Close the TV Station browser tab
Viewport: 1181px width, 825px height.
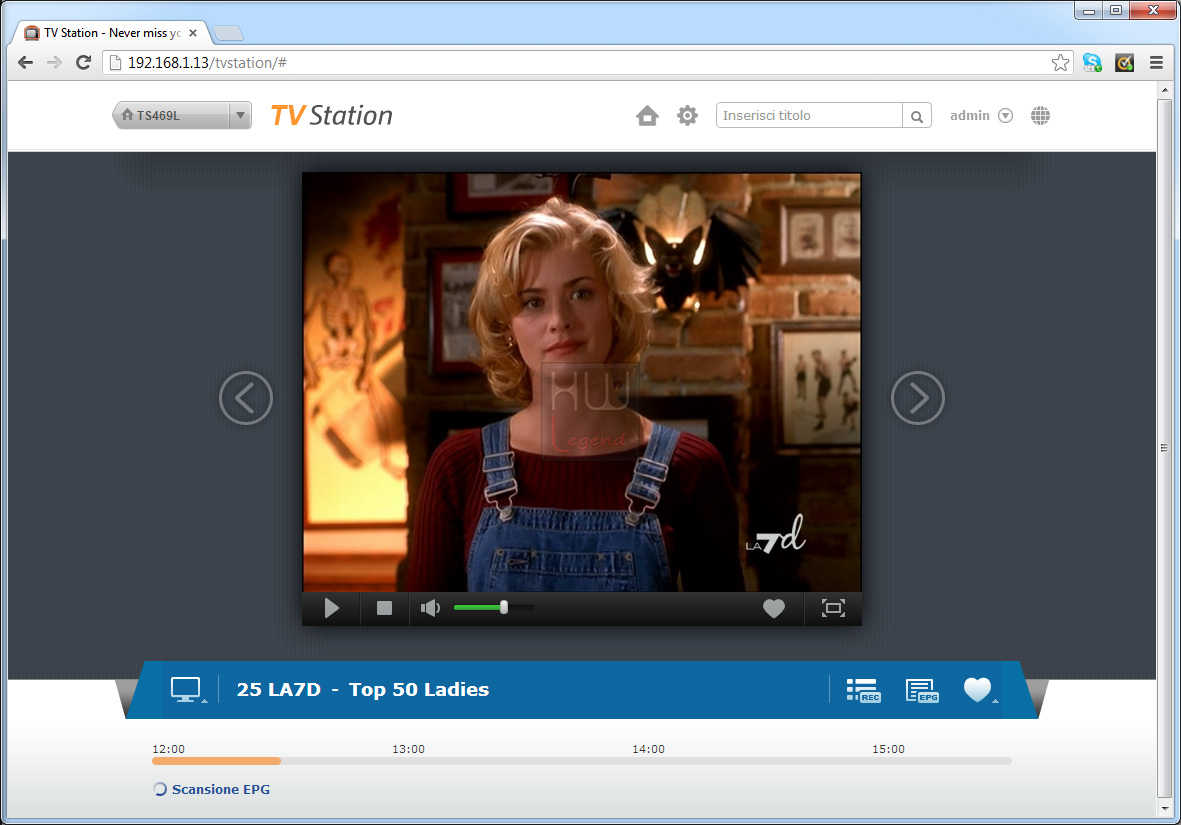(x=193, y=33)
